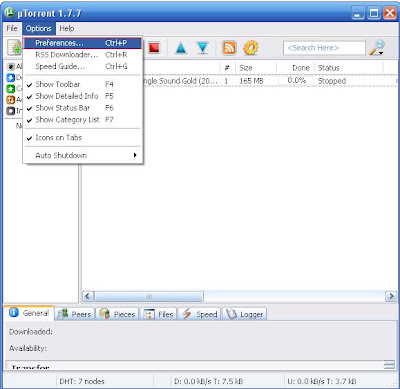Click the red Stop torrent toolbar icon
The height and width of the screenshot is (389, 400).
[154, 48]
